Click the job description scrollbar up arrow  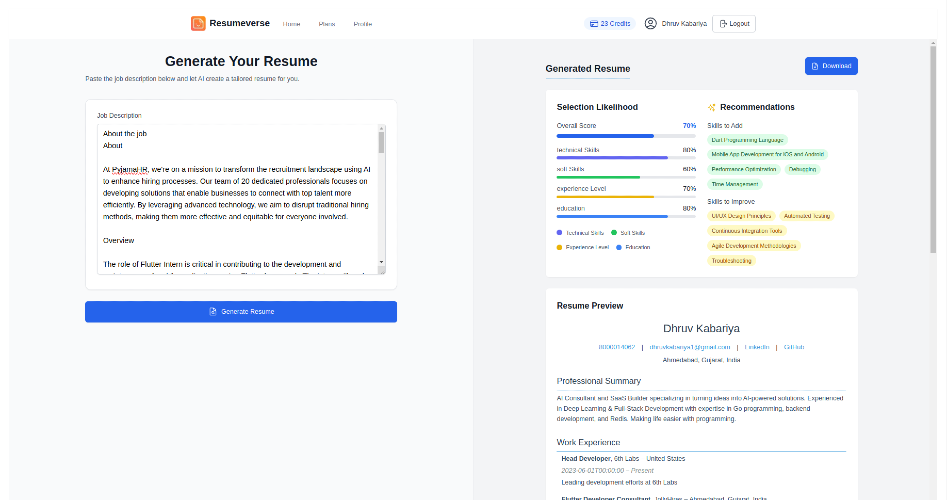point(381,128)
